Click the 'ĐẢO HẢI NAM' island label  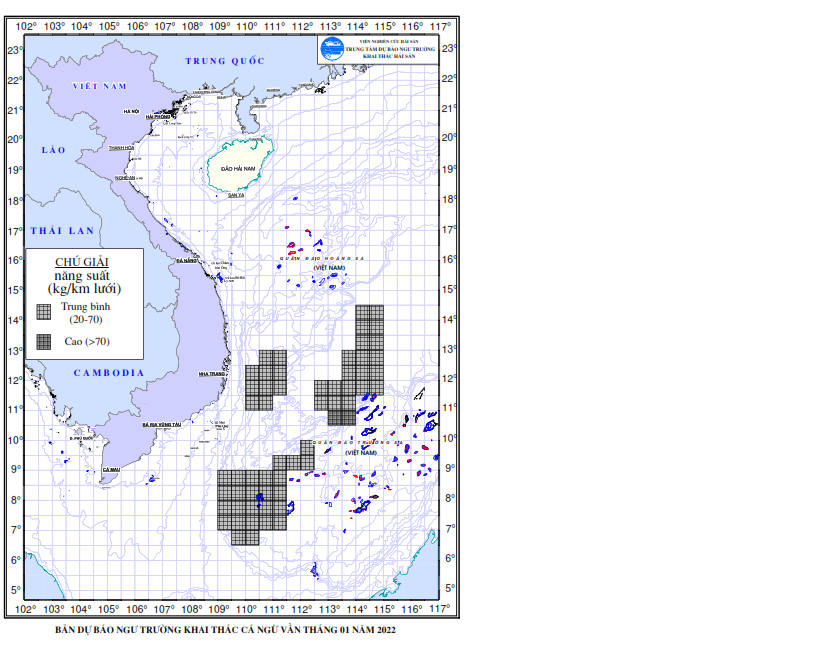point(238,169)
